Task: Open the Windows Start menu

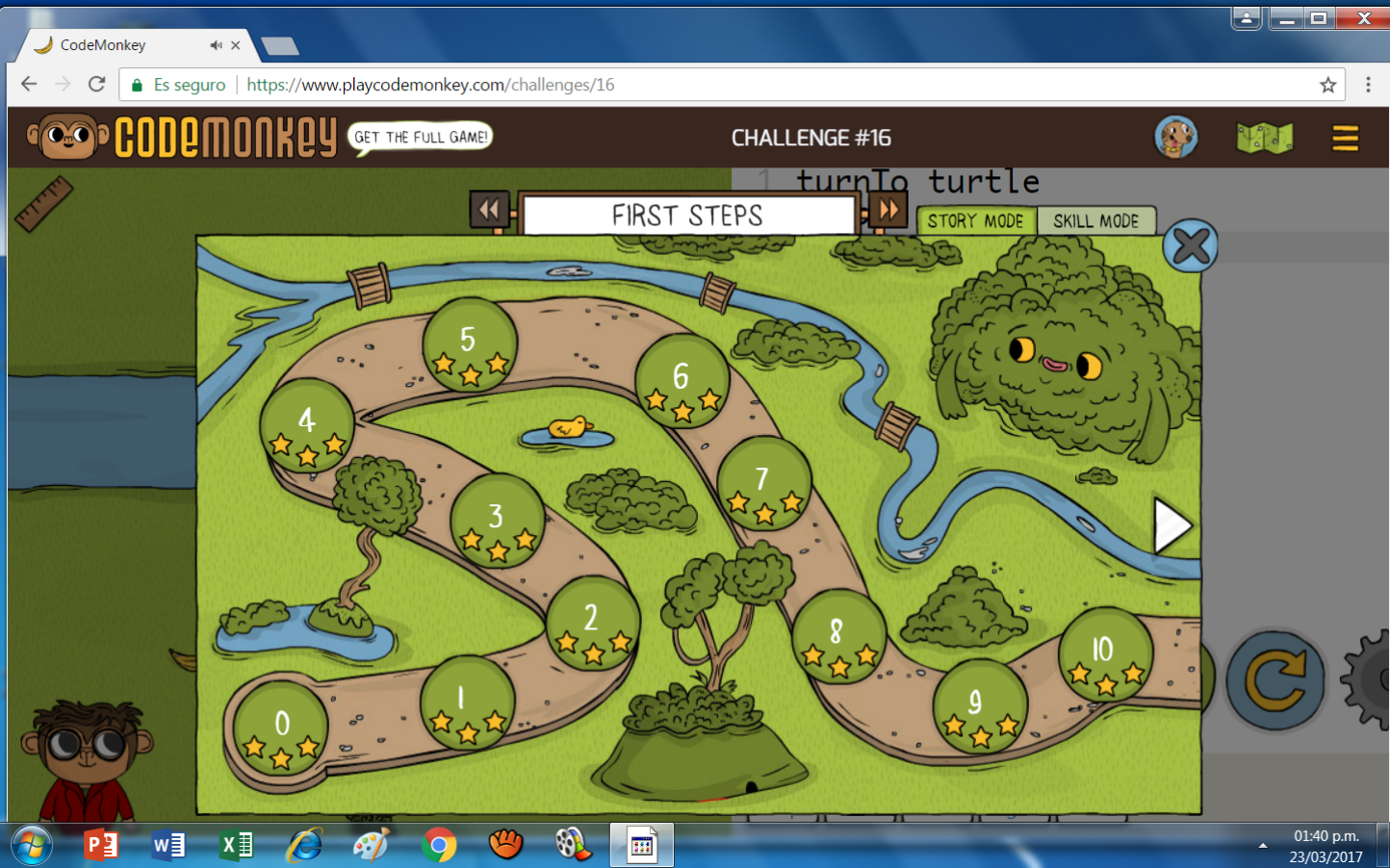Action: click(31, 846)
